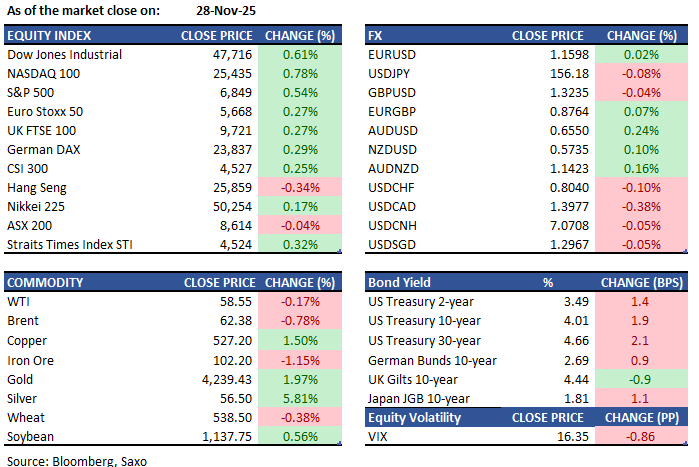Viewport: 699px width, 467px height.
Task: Select the USDJPY currency pair label
Action: click(x=391, y=74)
